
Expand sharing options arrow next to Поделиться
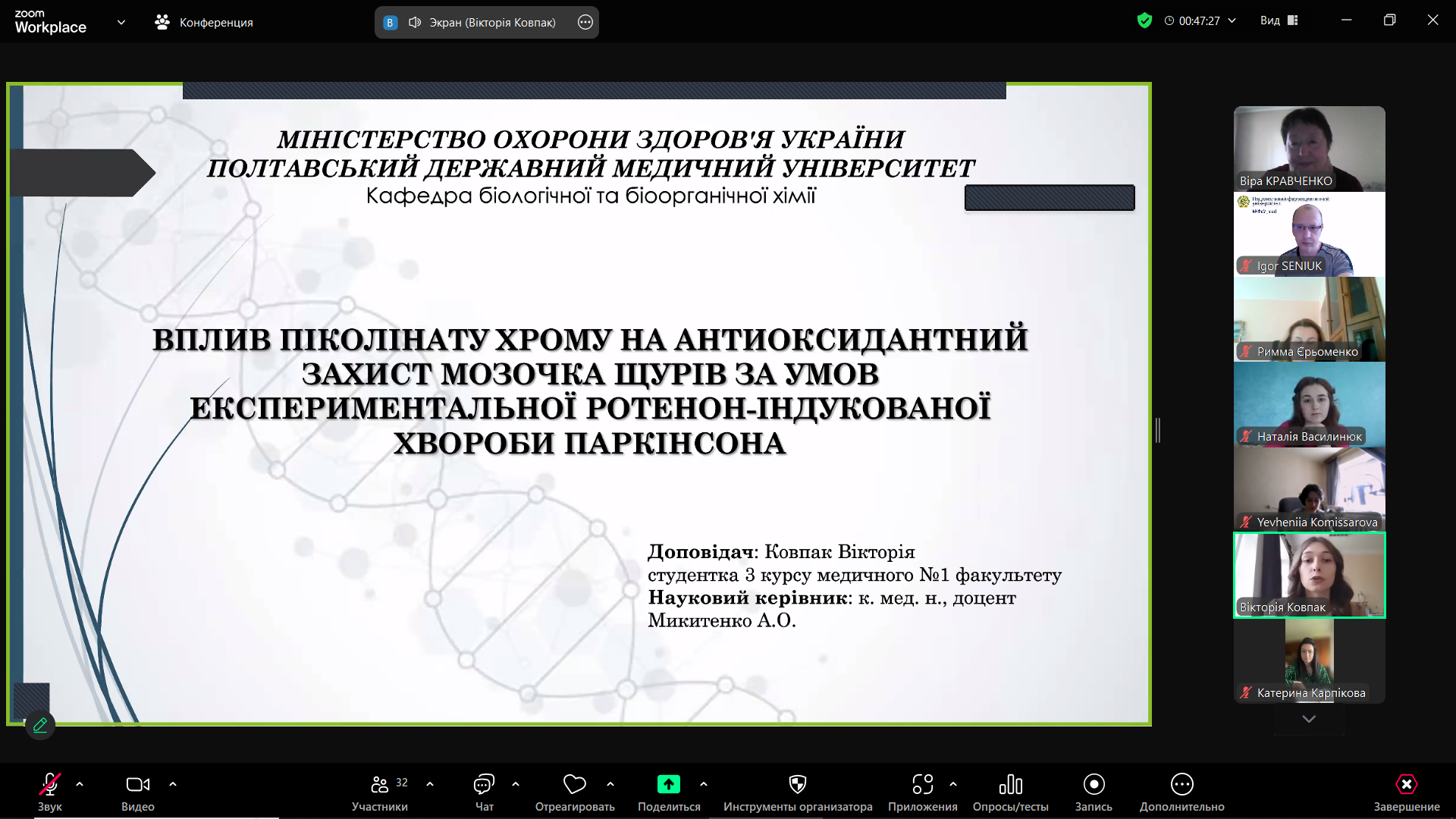[x=704, y=784]
